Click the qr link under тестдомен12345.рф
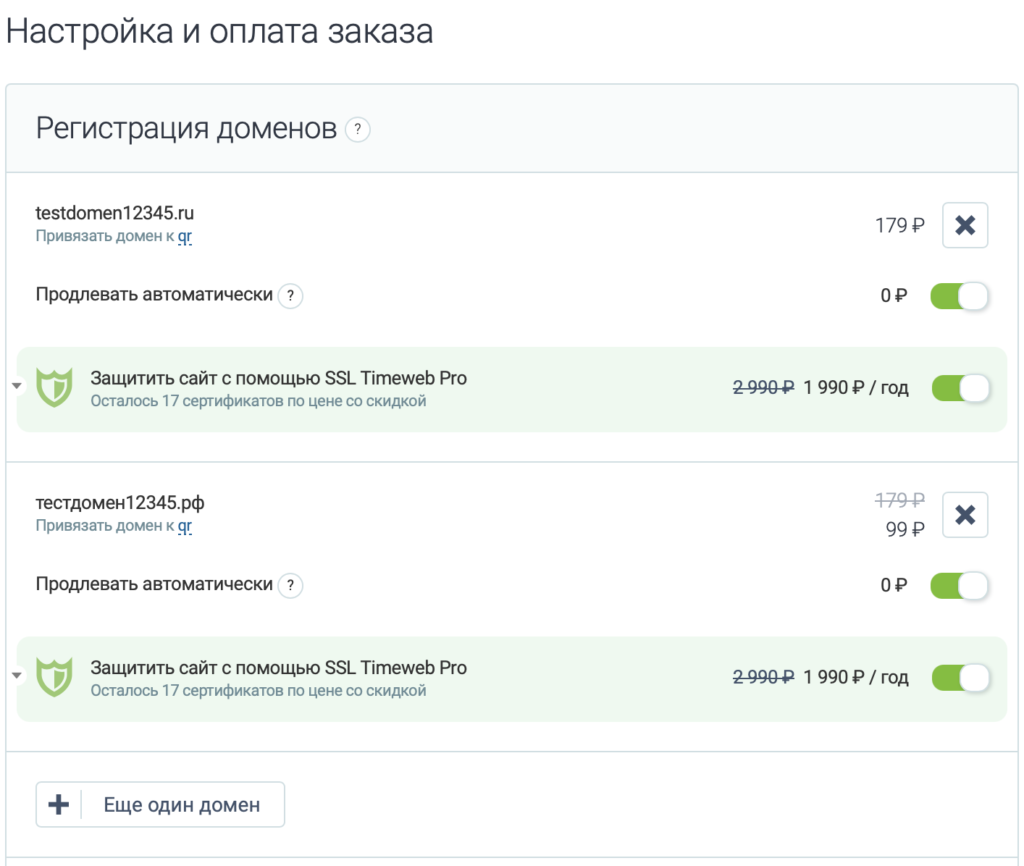Image resolution: width=1024 pixels, height=866 pixels. click(x=185, y=526)
